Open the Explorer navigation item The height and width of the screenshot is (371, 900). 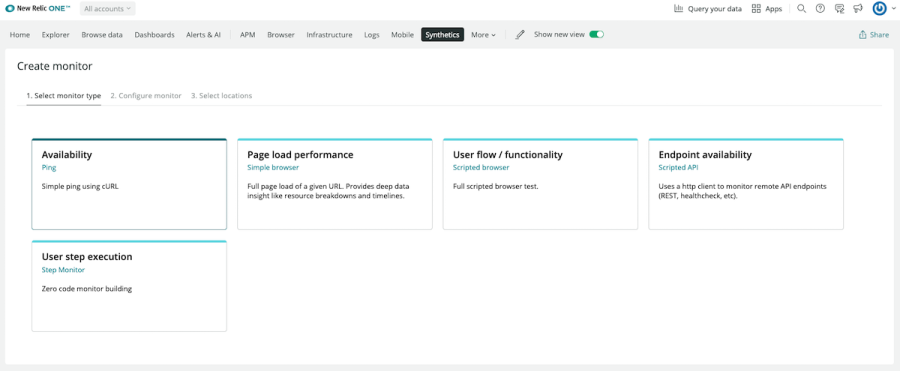56,34
